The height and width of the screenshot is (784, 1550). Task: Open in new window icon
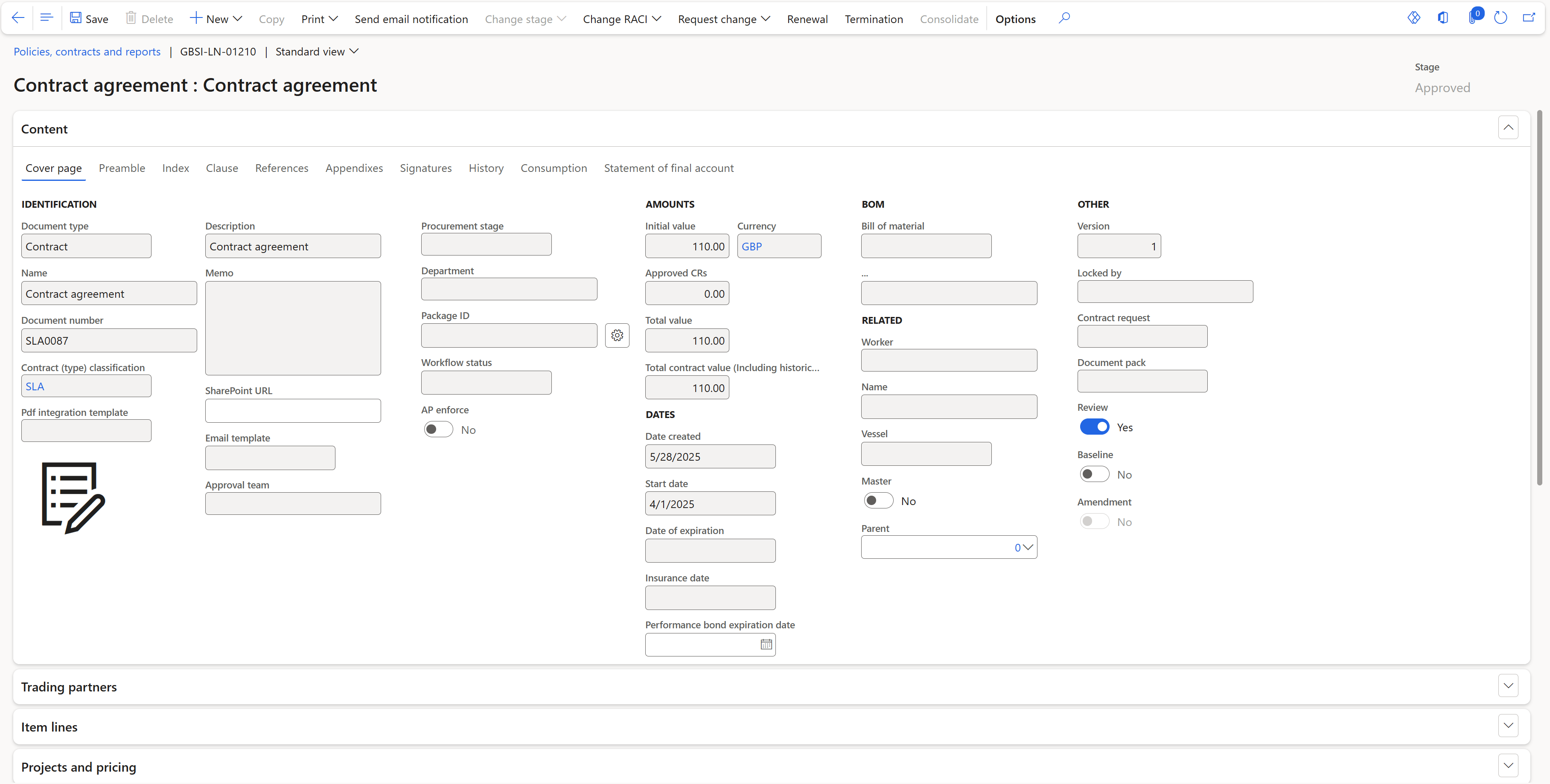tap(1528, 18)
